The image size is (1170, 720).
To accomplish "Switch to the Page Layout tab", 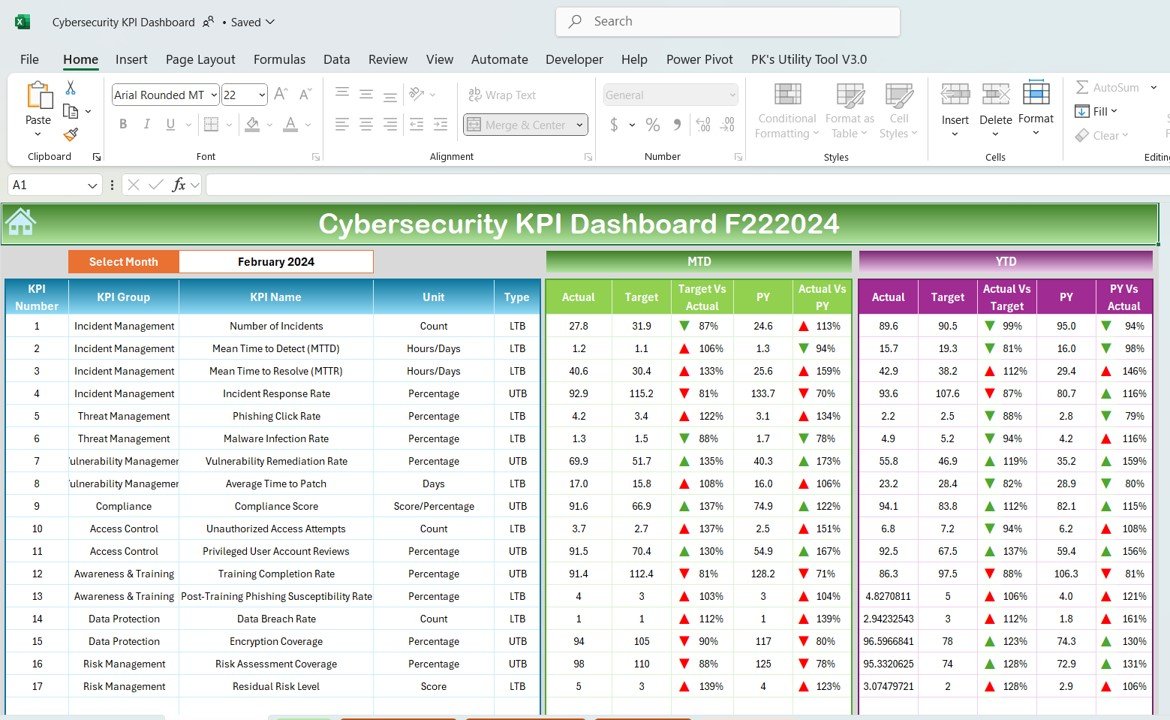I will point(200,59).
